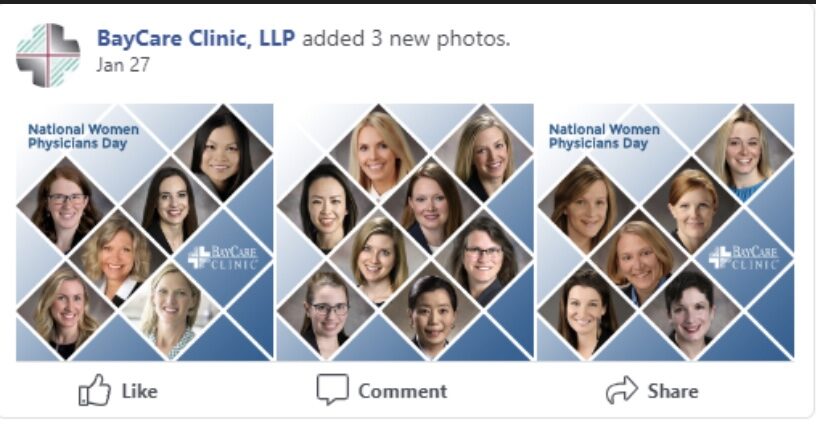Click the Comment speech bubble icon
This screenshot has width=816, height=431.
point(333,389)
